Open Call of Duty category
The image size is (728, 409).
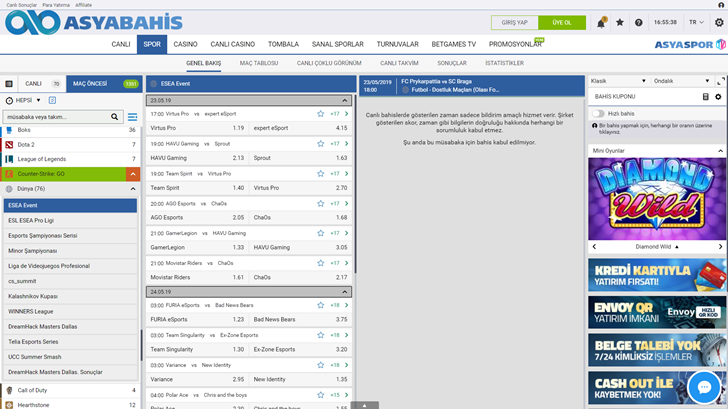click(71, 390)
